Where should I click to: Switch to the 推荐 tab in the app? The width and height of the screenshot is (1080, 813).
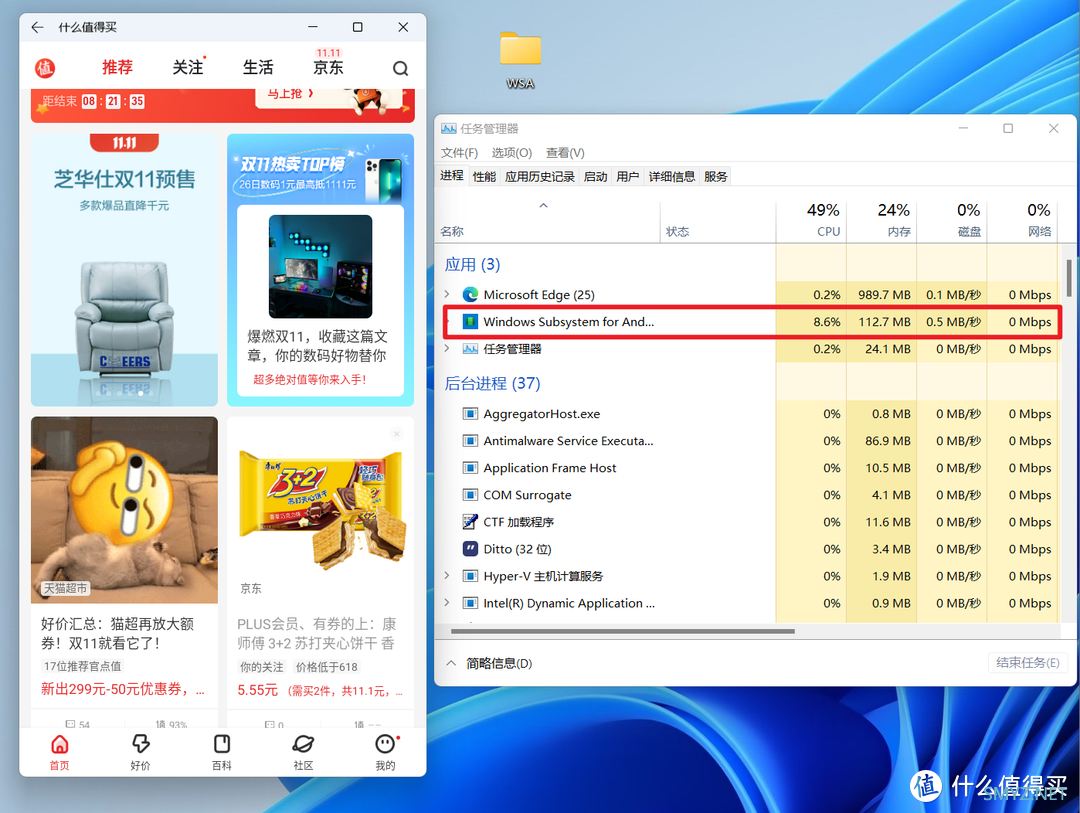click(x=117, y=68)
